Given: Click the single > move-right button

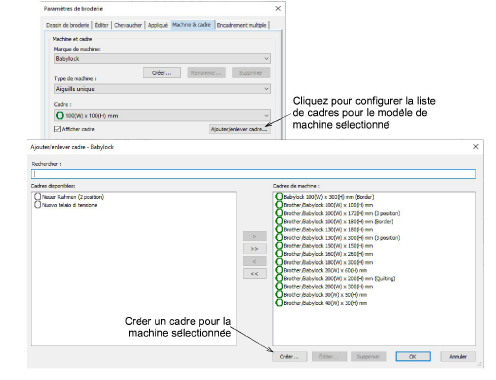Looking at the screenshot, I should [x=255, y=236].
